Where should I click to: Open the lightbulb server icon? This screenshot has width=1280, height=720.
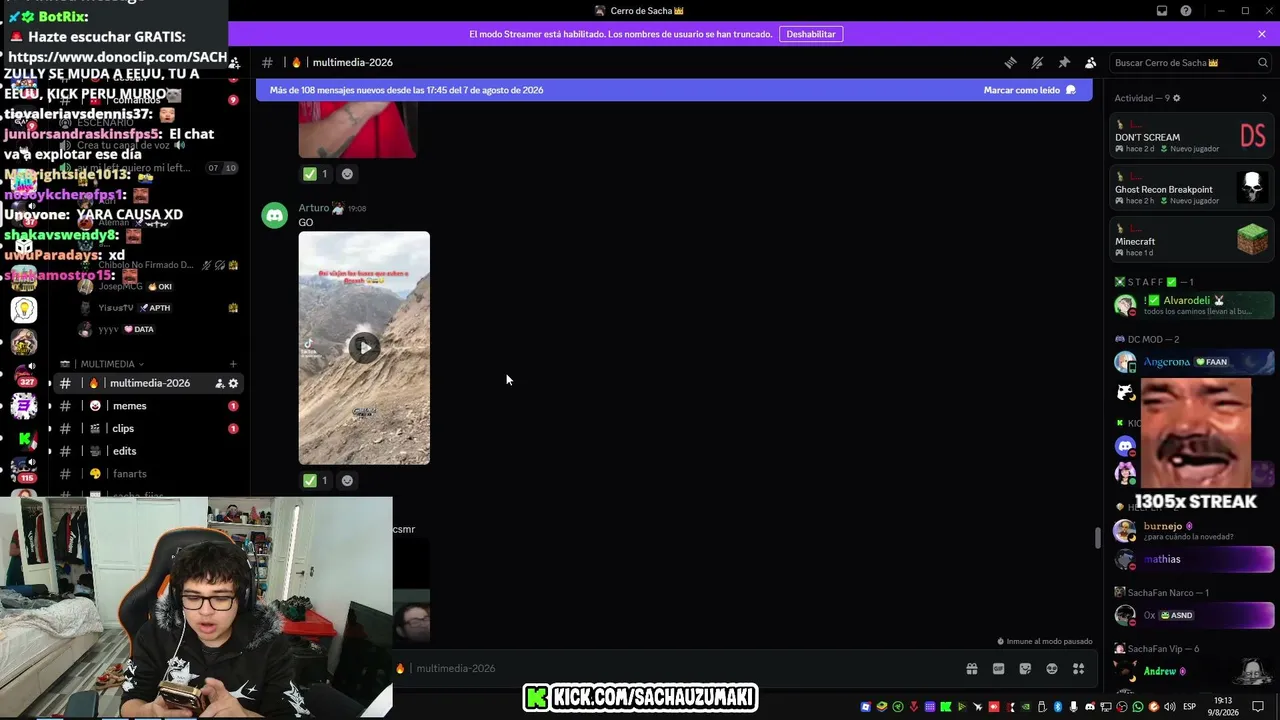pos(24,310)
